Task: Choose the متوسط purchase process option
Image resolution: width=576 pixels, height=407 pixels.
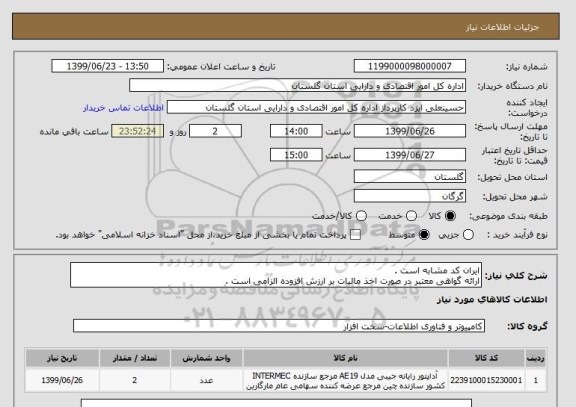Action: [x=424, y=235]
